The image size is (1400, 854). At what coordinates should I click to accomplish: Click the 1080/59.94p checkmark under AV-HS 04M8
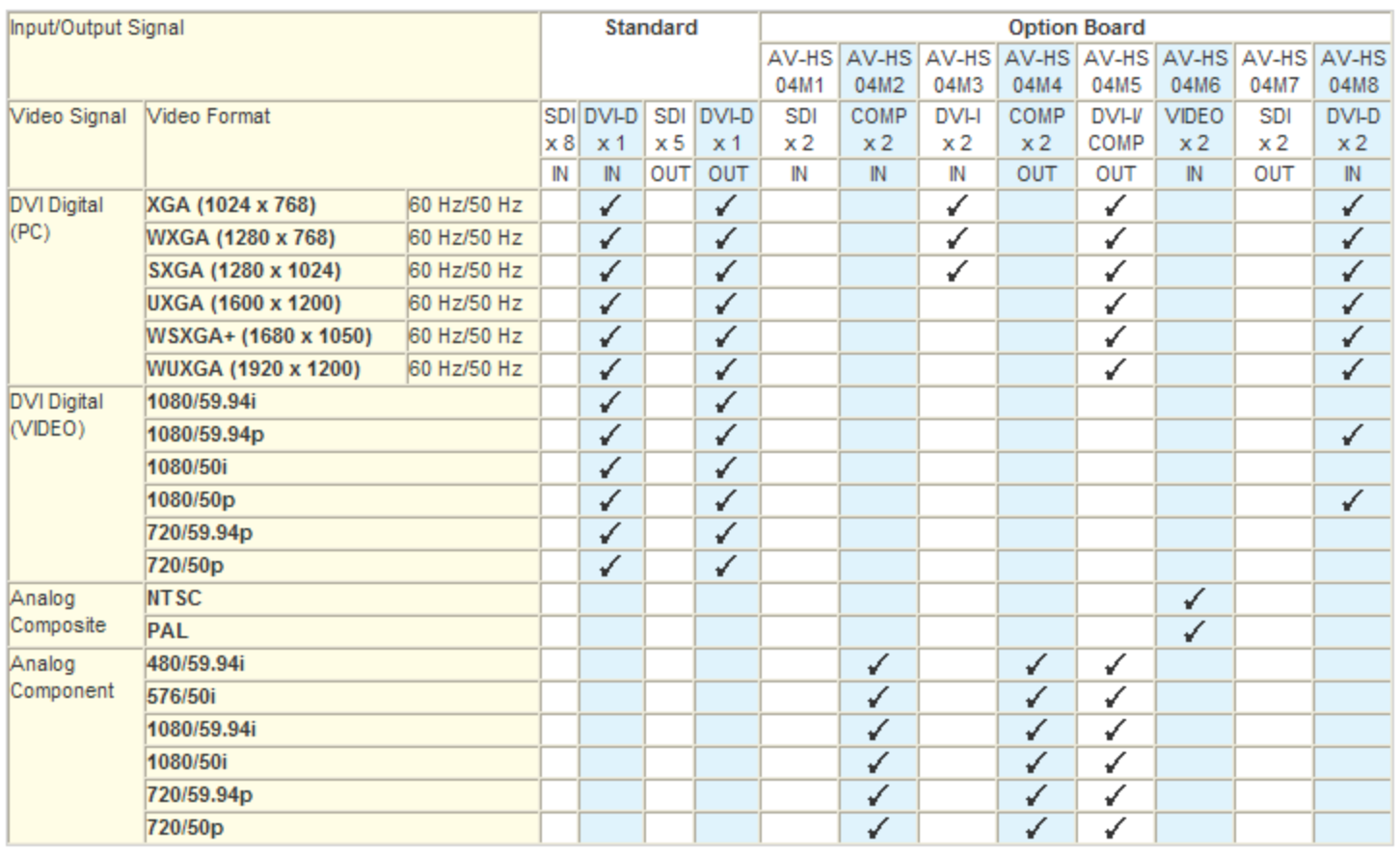[x=1353, y=435]
